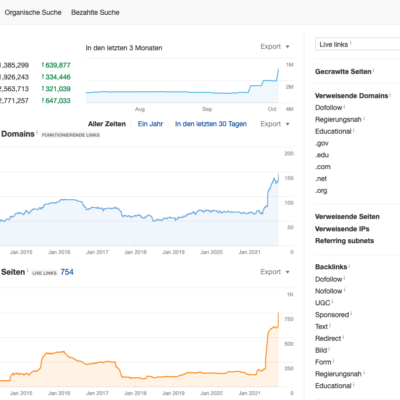Image resolution: width=400 pixels, height=400 pixels.
Task: Select Bild backlinks entry
Action: click(321, 350)
